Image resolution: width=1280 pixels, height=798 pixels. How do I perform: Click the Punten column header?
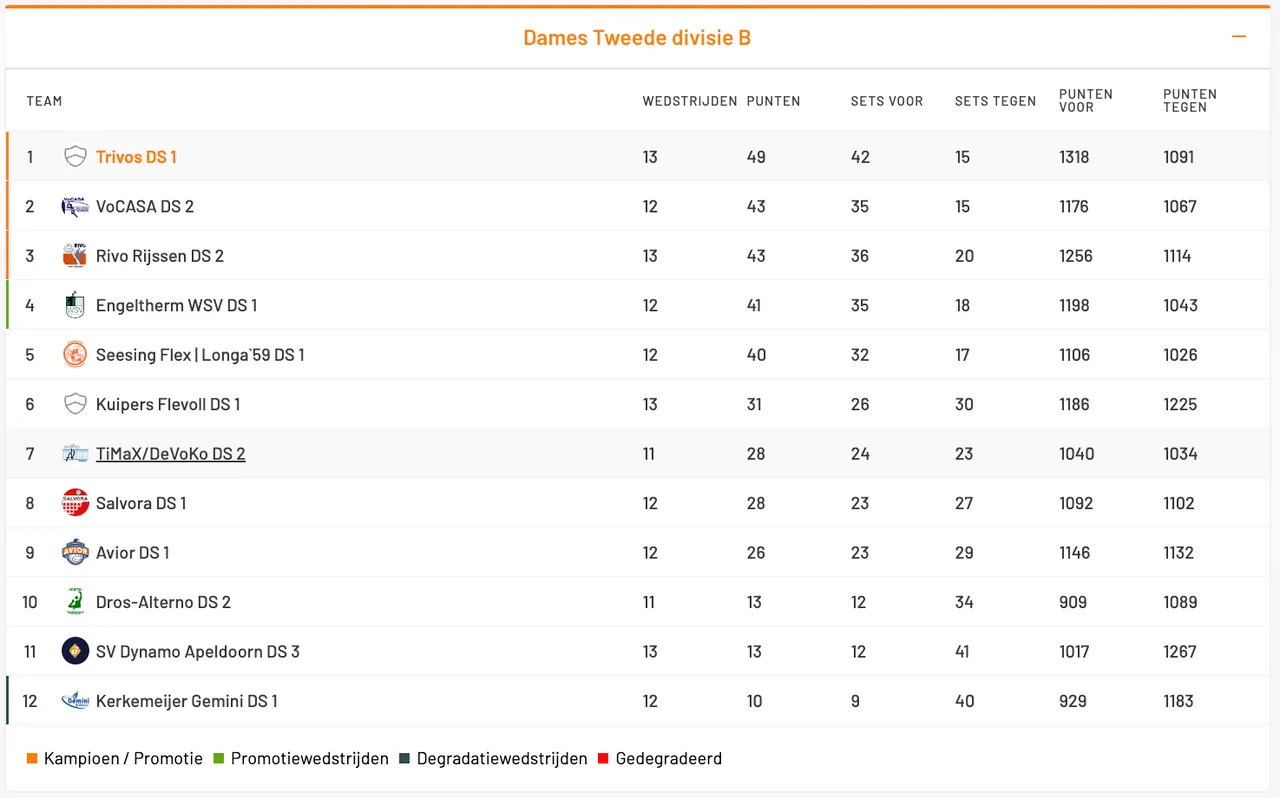point(773,101)
